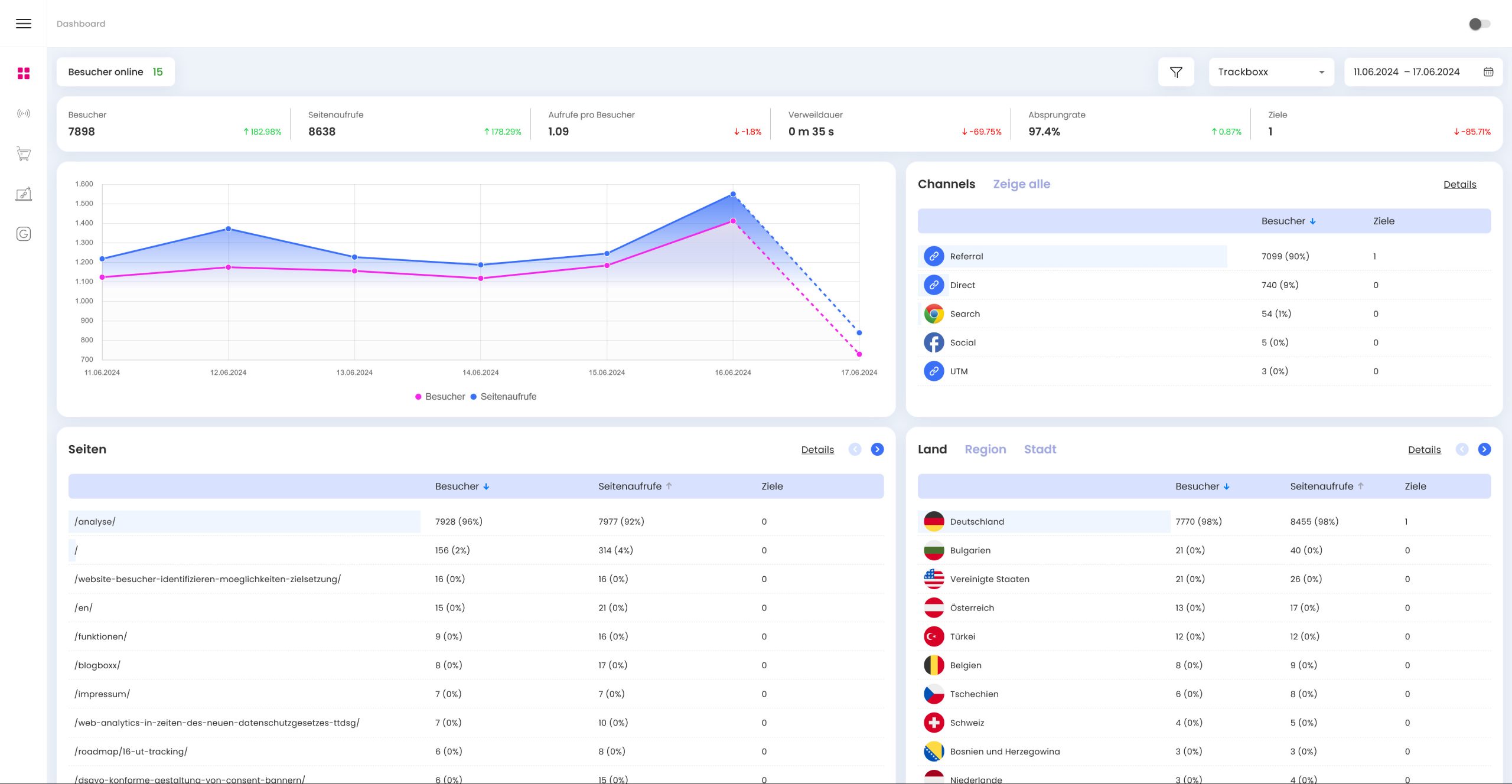1512x784 pixels.
Task: Switch to the Region tab
Action: pos(985,449)
